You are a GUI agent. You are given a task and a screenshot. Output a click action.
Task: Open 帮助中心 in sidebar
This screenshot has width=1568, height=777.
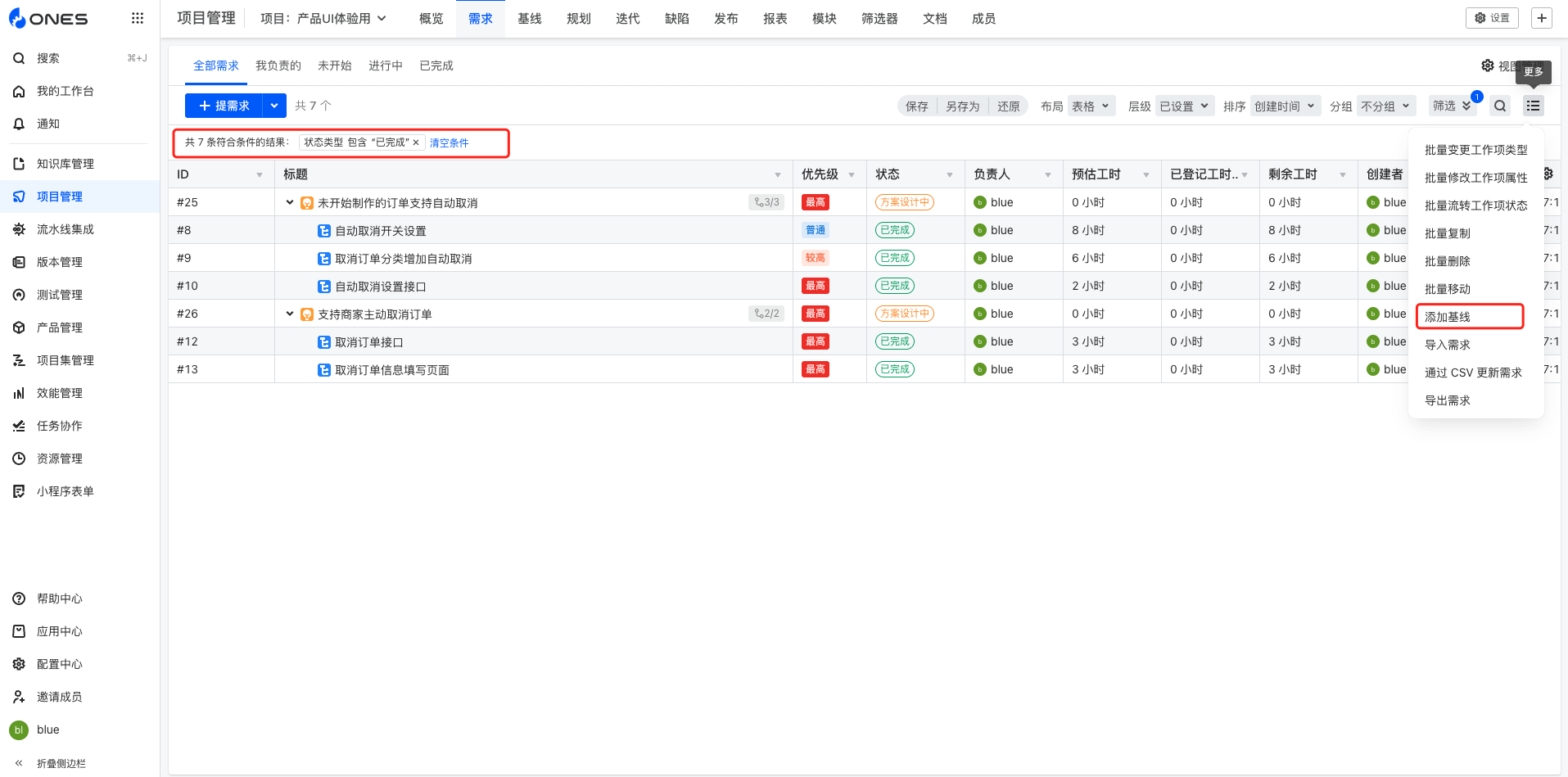[60, 599]
